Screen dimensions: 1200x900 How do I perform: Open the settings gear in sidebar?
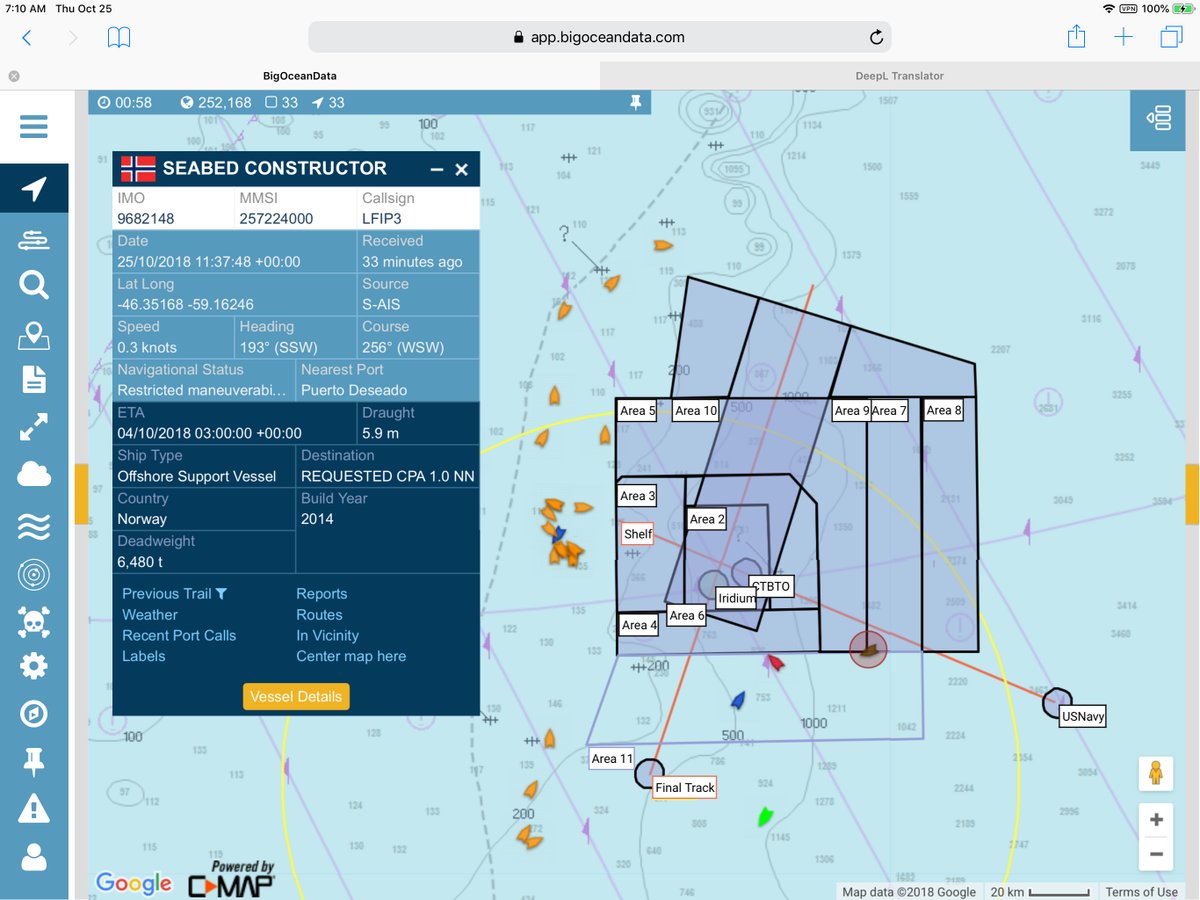pyautogui.click(x=33, y=665)
